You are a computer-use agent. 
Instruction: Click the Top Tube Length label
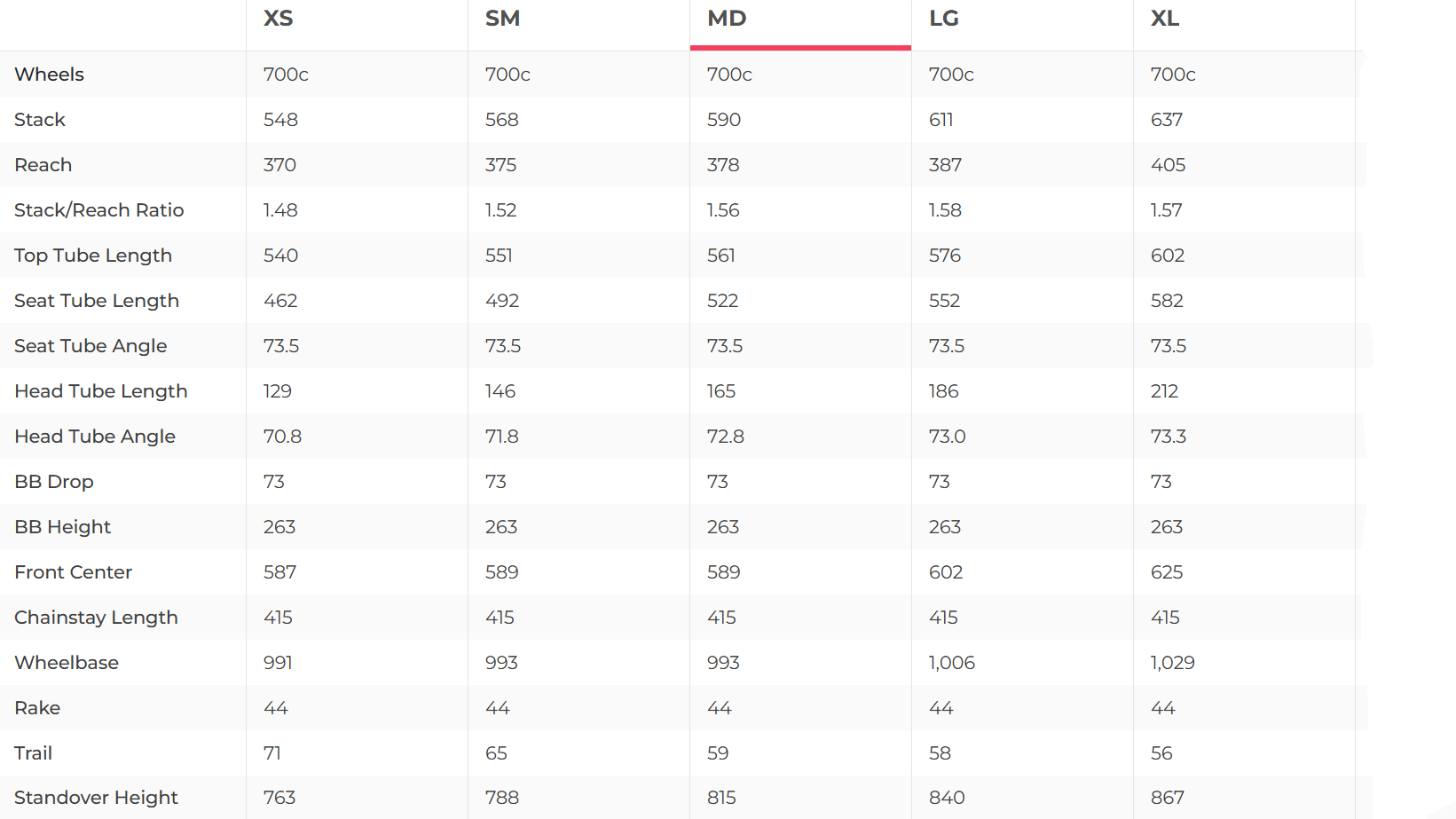(93, 256)
